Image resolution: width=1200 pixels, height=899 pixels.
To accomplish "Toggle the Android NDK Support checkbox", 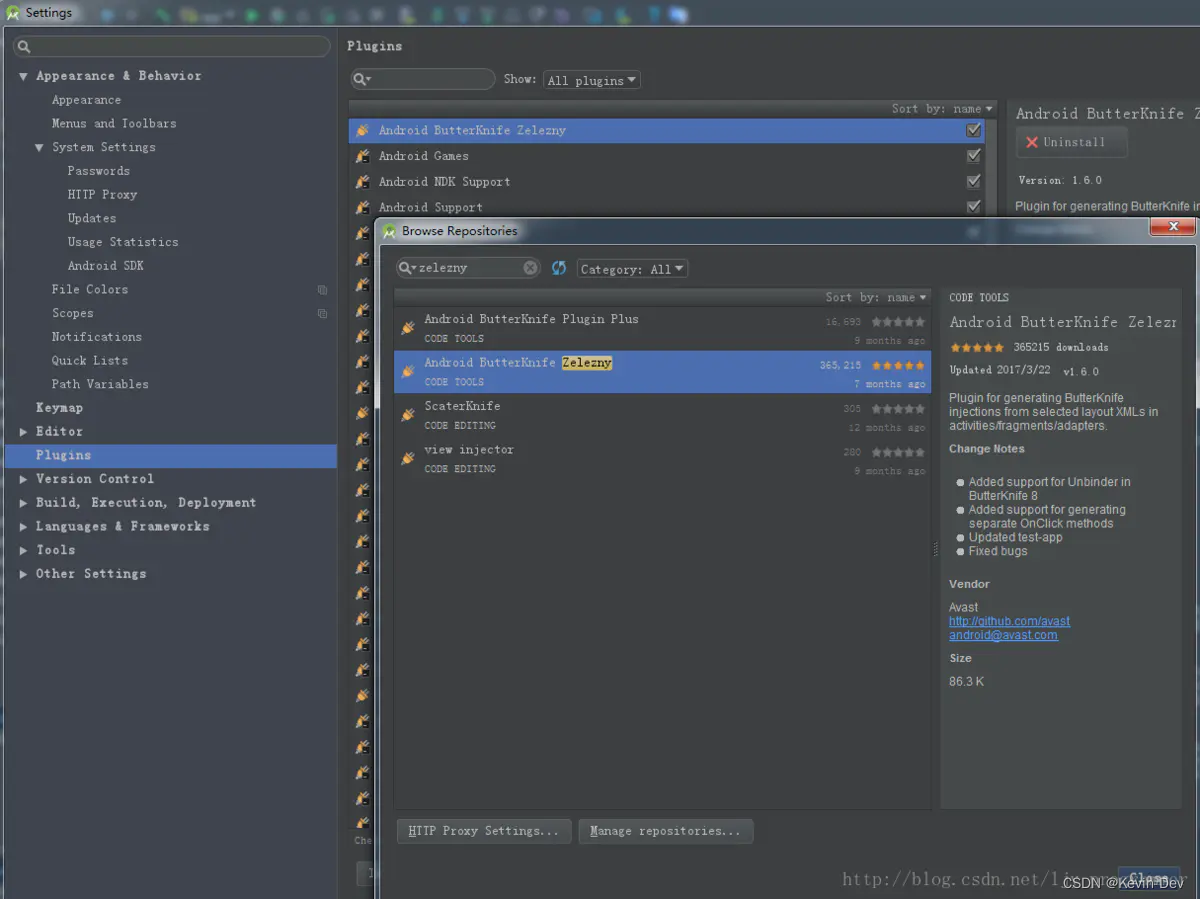I will [973, 182].
